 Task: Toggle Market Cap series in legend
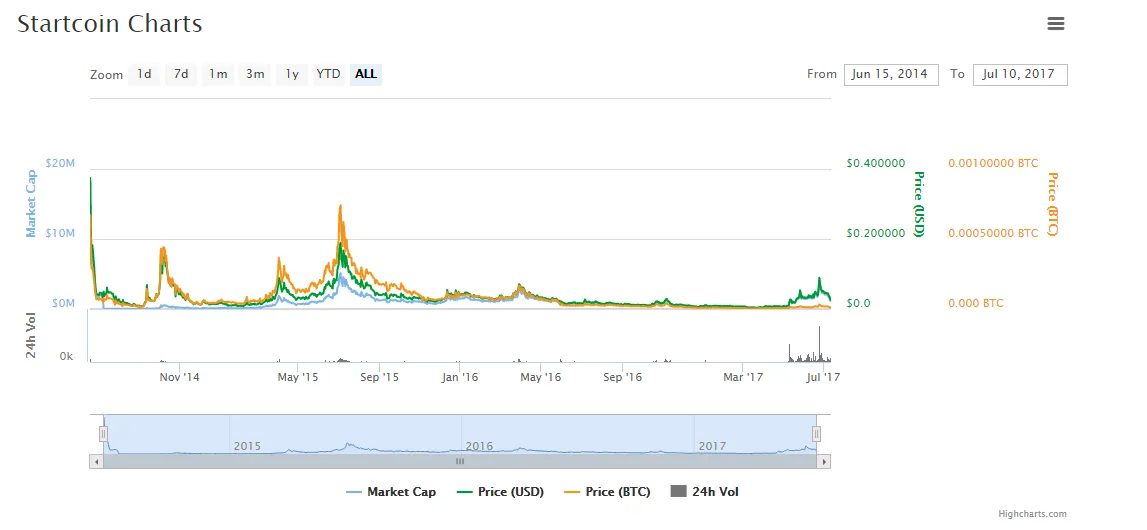[391, 492]
